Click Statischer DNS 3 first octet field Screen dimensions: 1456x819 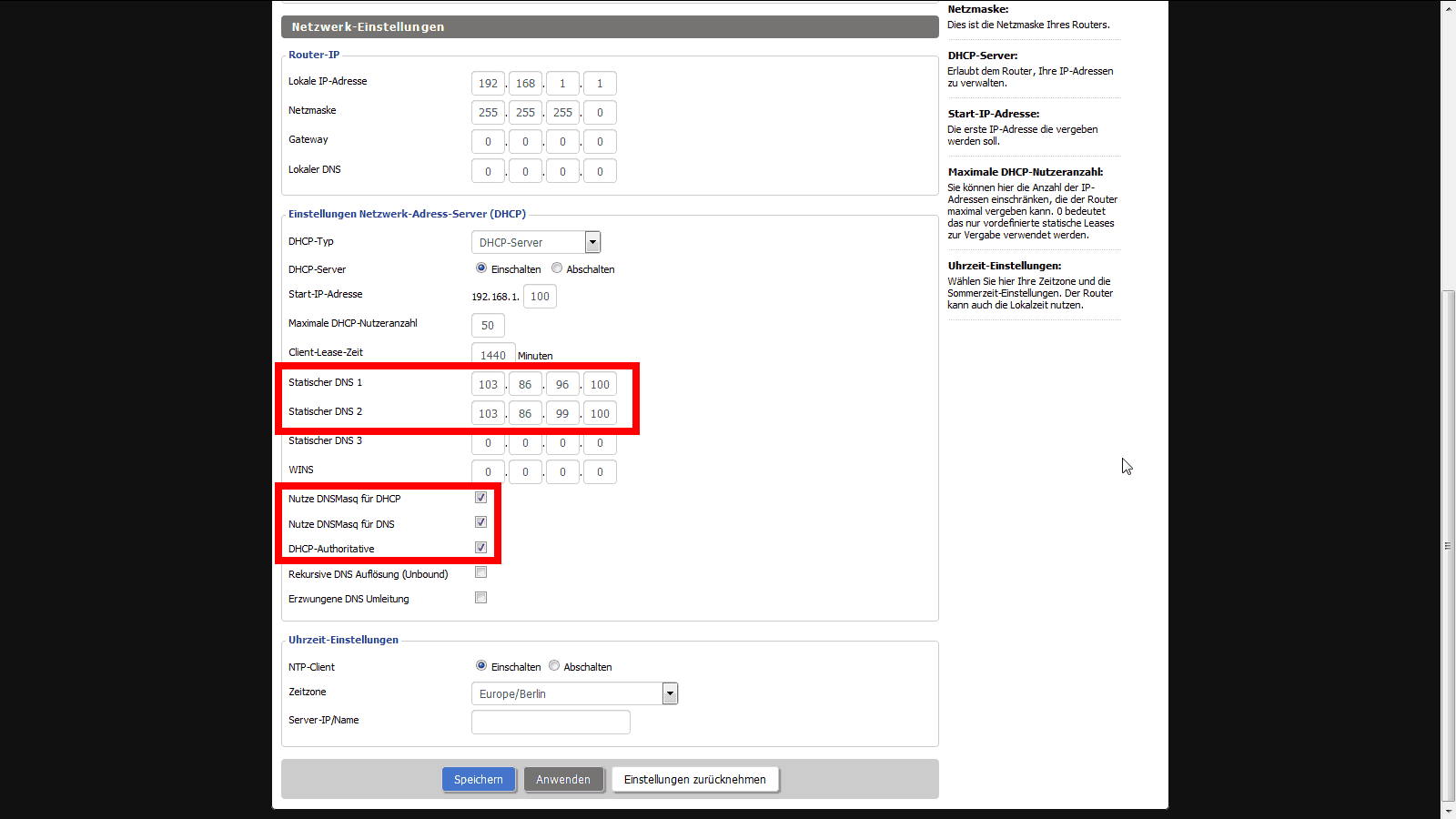coord(488,443)
